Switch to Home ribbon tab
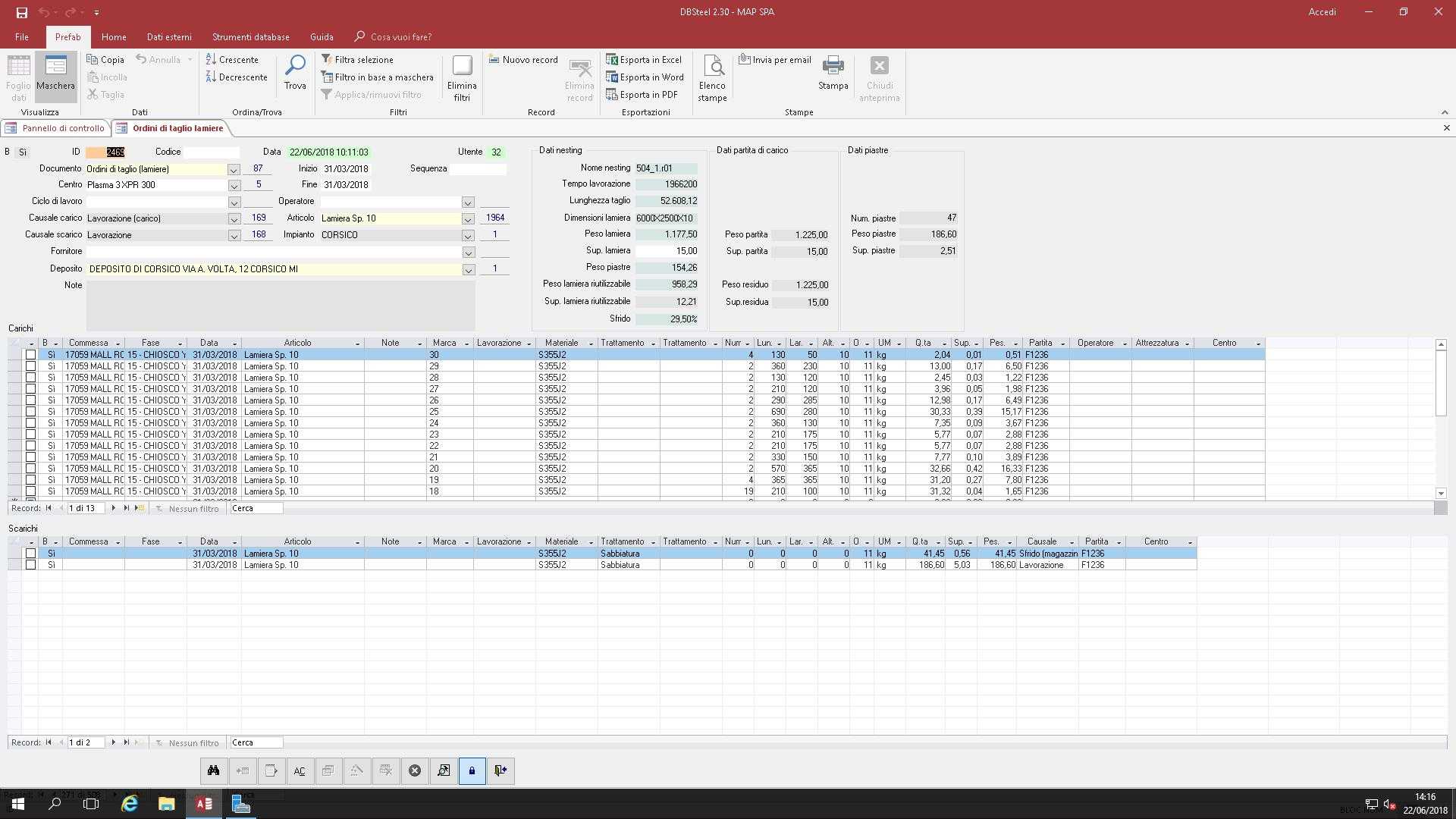 click(114, 36)
